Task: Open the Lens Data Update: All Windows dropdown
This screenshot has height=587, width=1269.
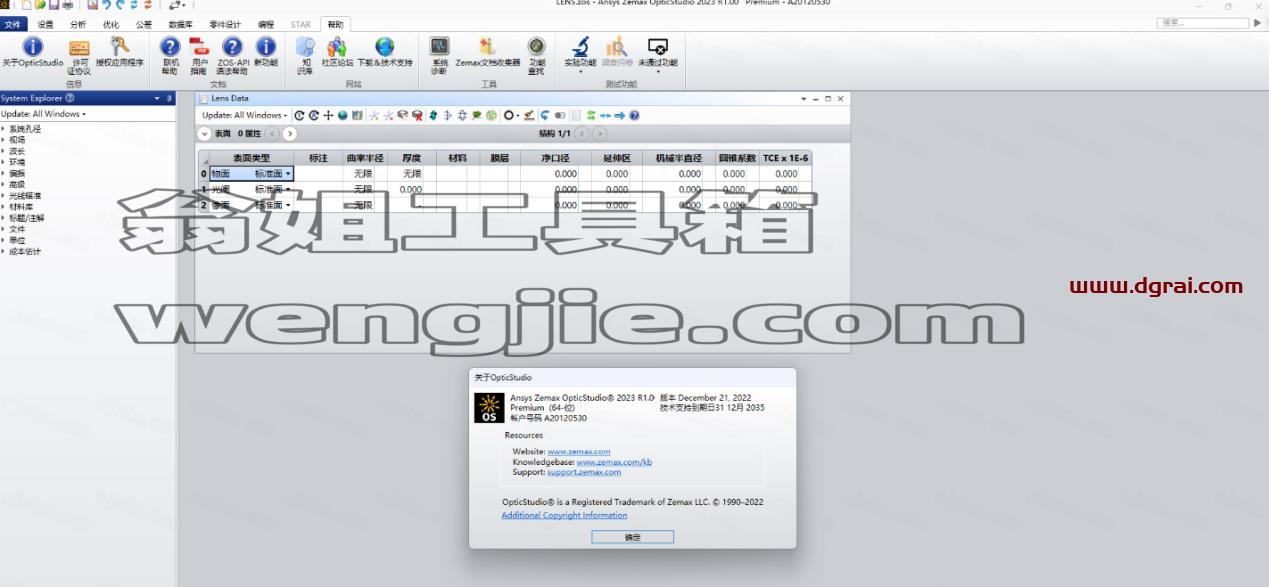Action: point(244,115)
